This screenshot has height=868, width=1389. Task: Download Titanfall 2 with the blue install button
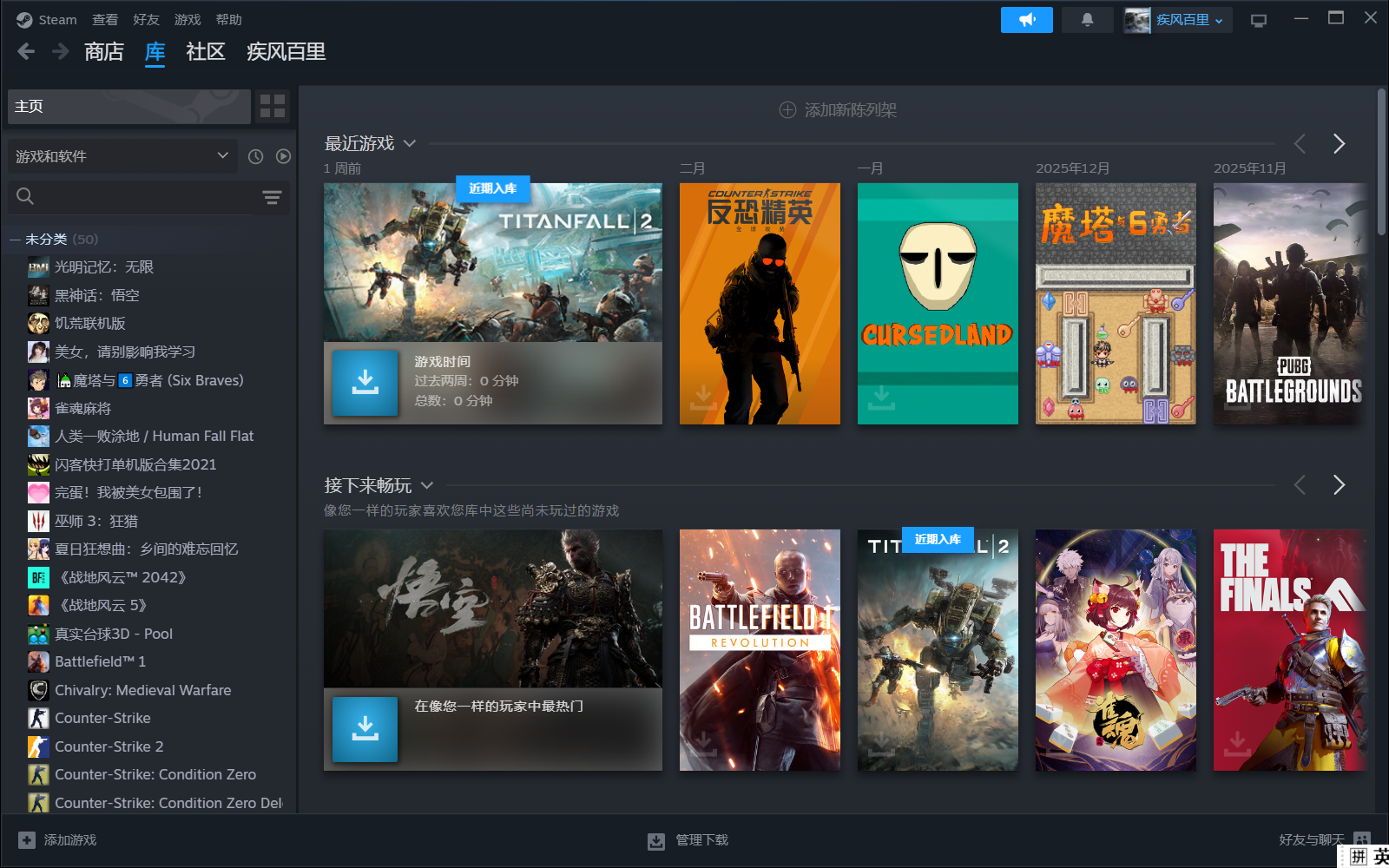click(x=365, y=383)
